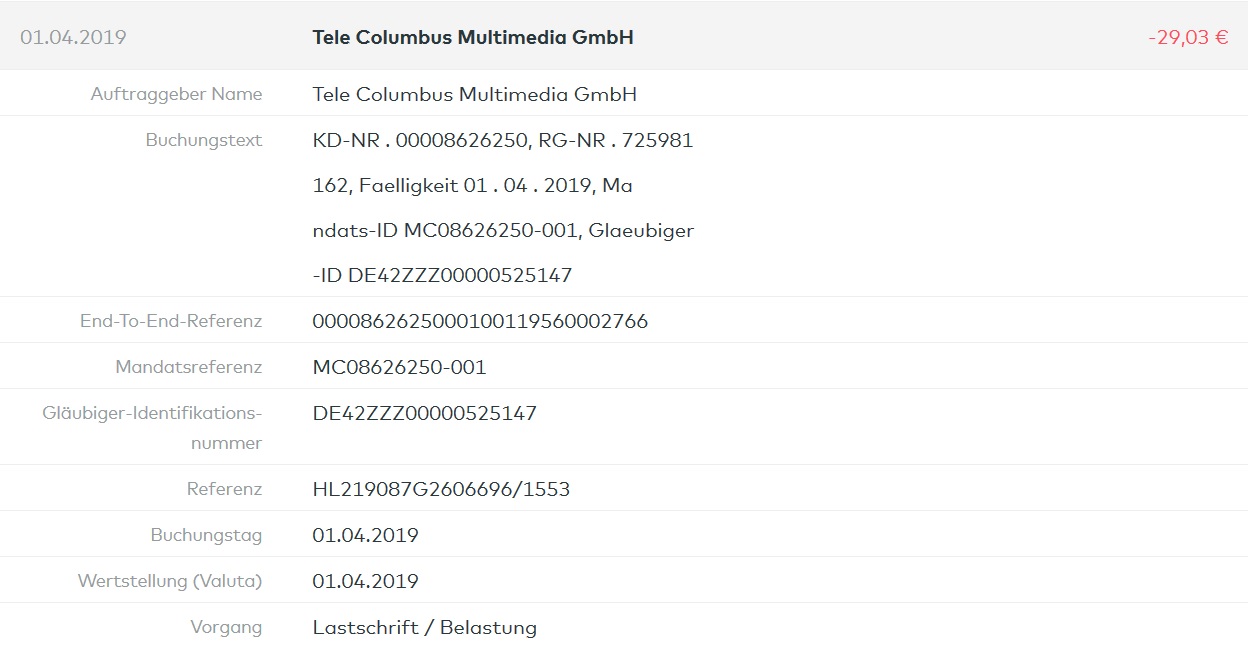This screenshot has width=1248, height=648.
Task: Click the Wertstellung (Valuta) label
Action: (170, 581)
